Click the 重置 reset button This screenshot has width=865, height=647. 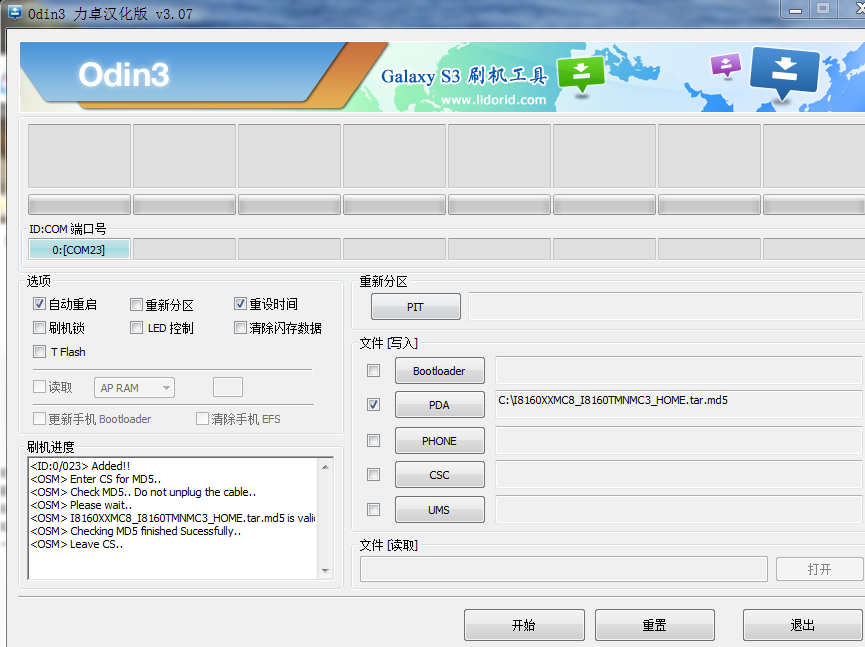(x=655, y=625)
